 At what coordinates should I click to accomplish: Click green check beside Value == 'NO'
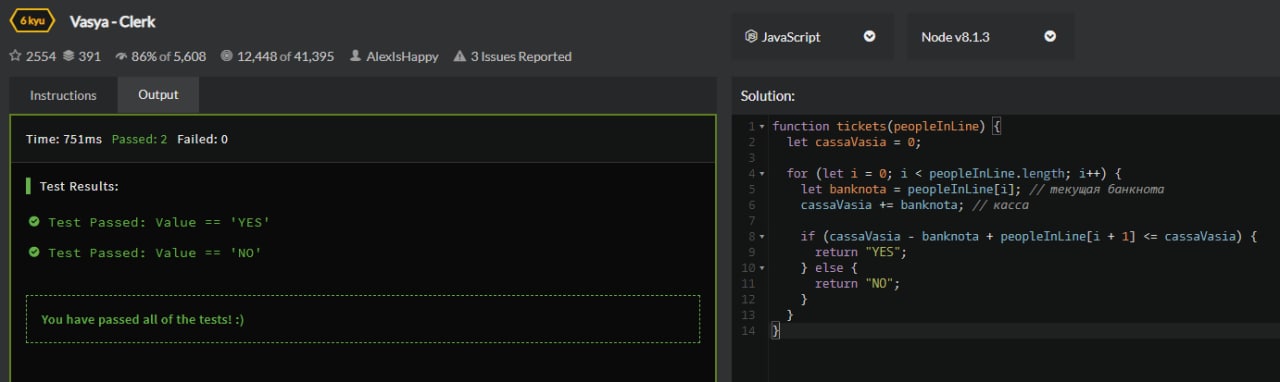coord(34,252)
